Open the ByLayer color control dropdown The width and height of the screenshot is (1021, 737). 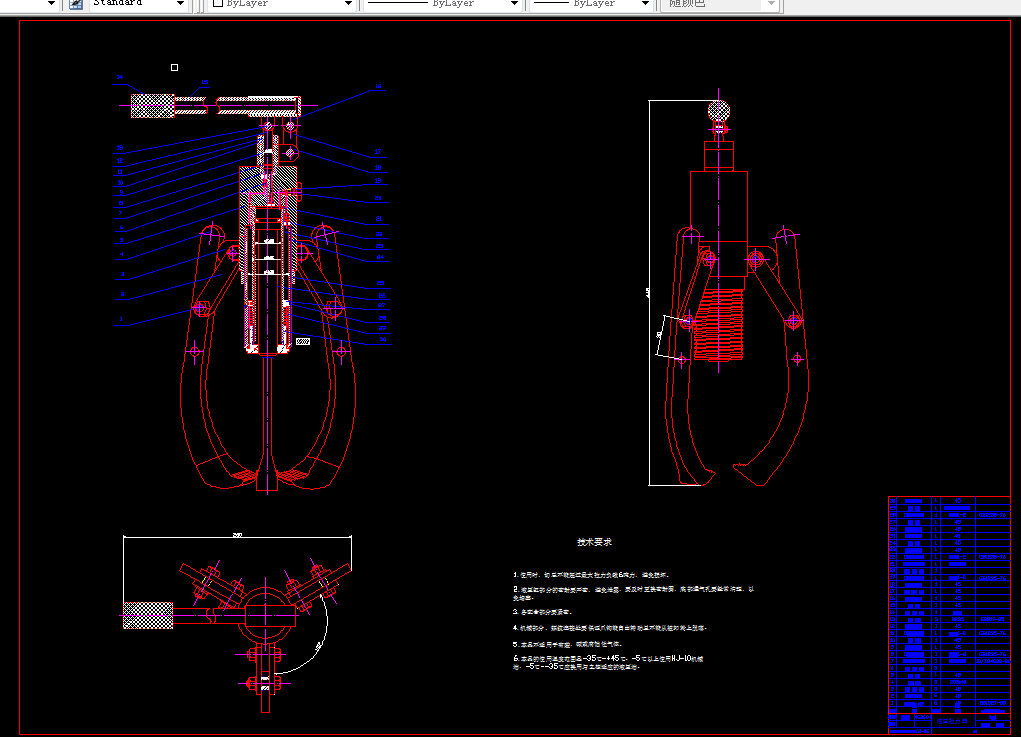pos(348,4)
